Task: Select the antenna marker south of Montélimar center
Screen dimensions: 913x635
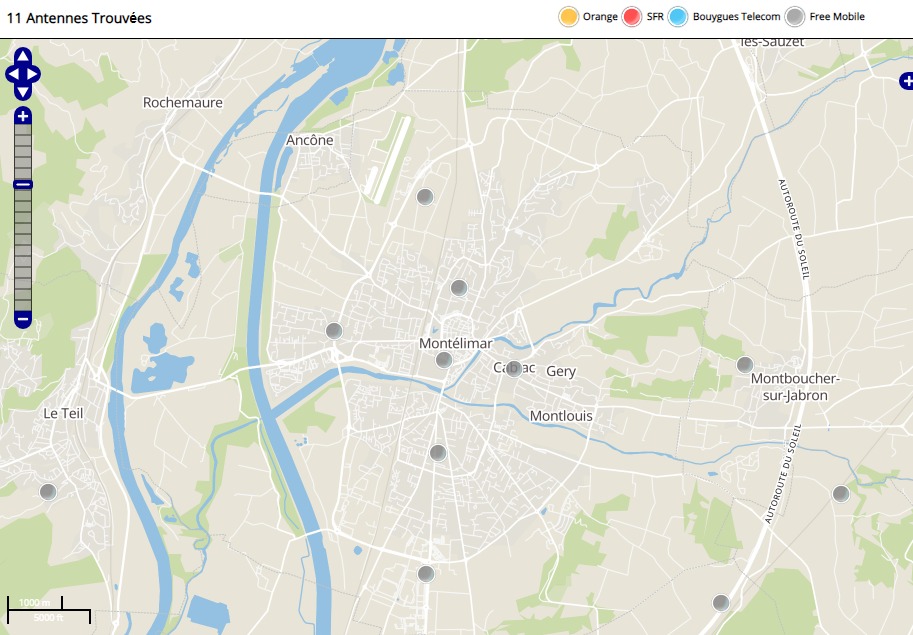Action: [x=438, y=452]
